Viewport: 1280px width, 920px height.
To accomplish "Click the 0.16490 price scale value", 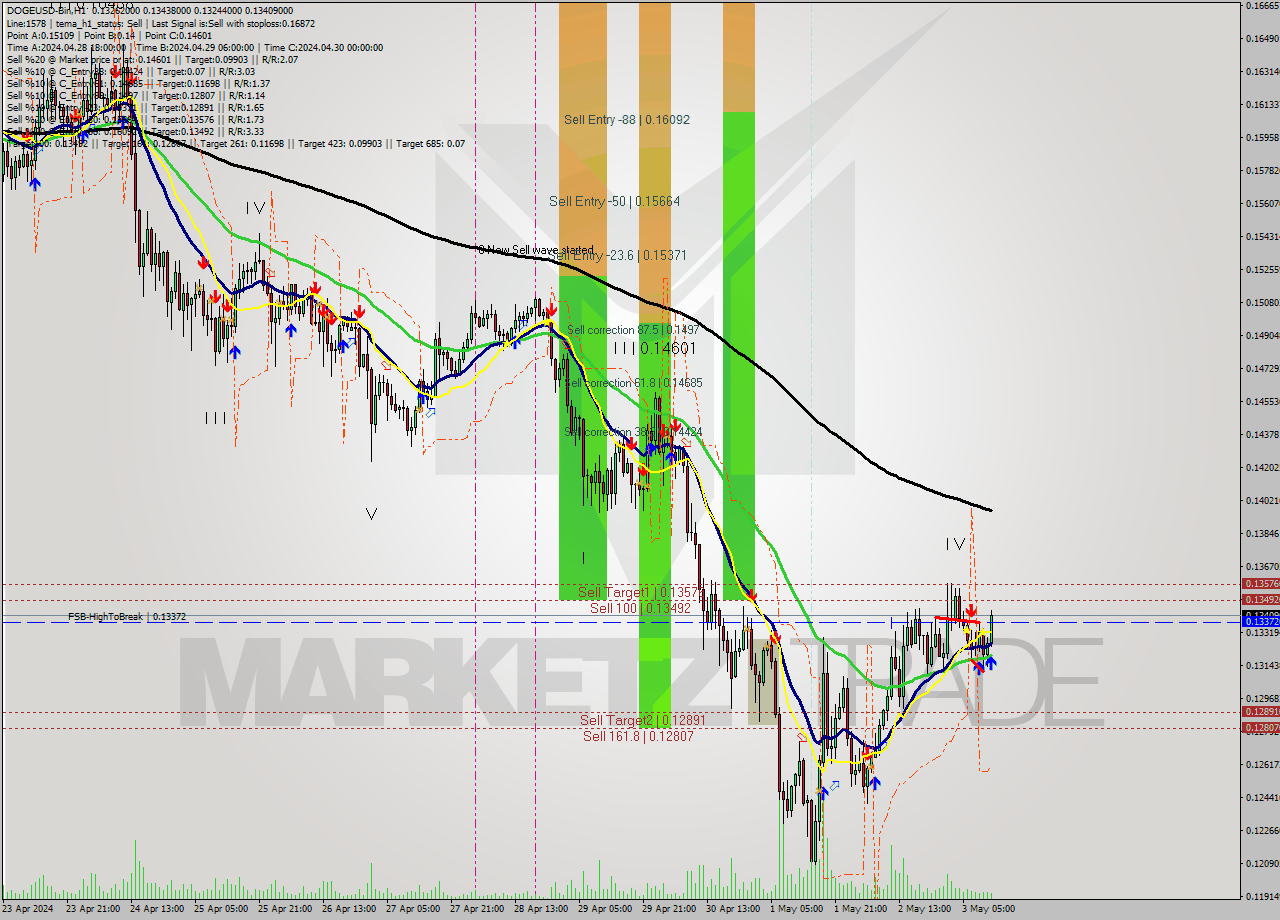I will 1262,39.
